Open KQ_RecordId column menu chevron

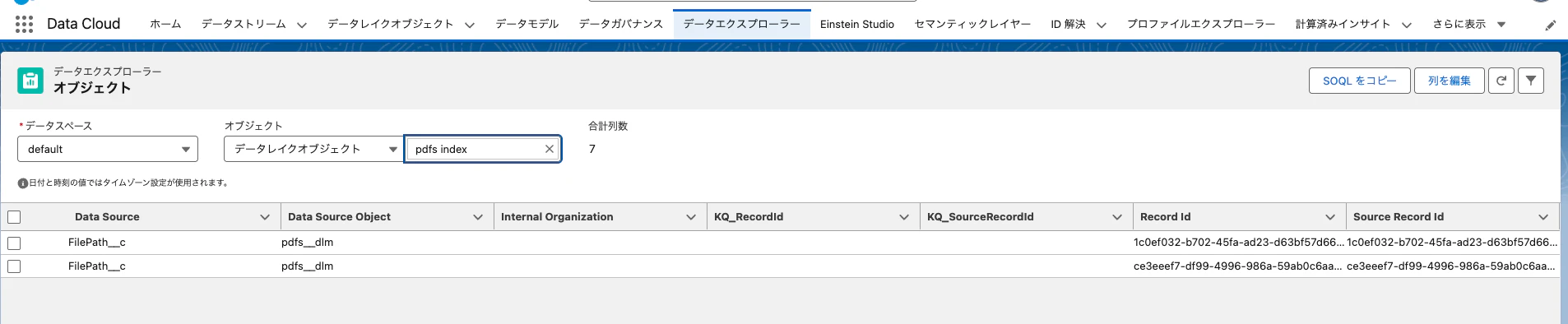coord(904,217)
